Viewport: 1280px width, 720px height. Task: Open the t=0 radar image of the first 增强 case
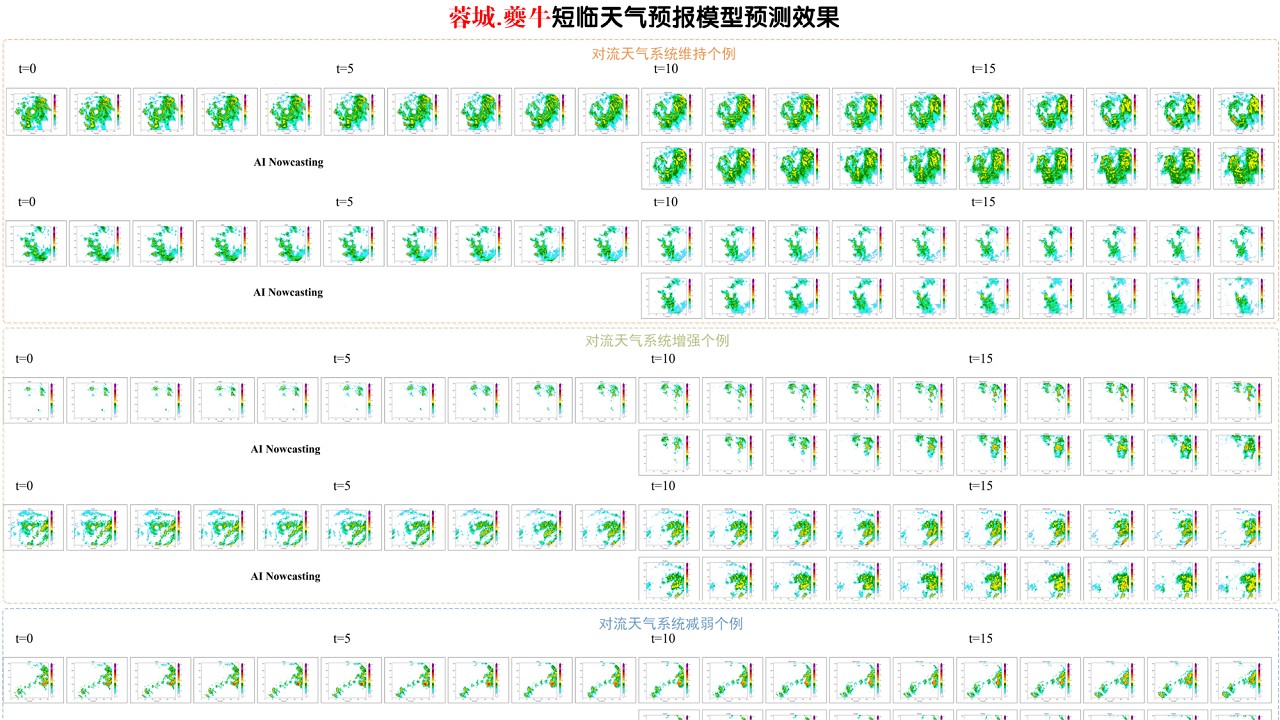pos(33,400)
